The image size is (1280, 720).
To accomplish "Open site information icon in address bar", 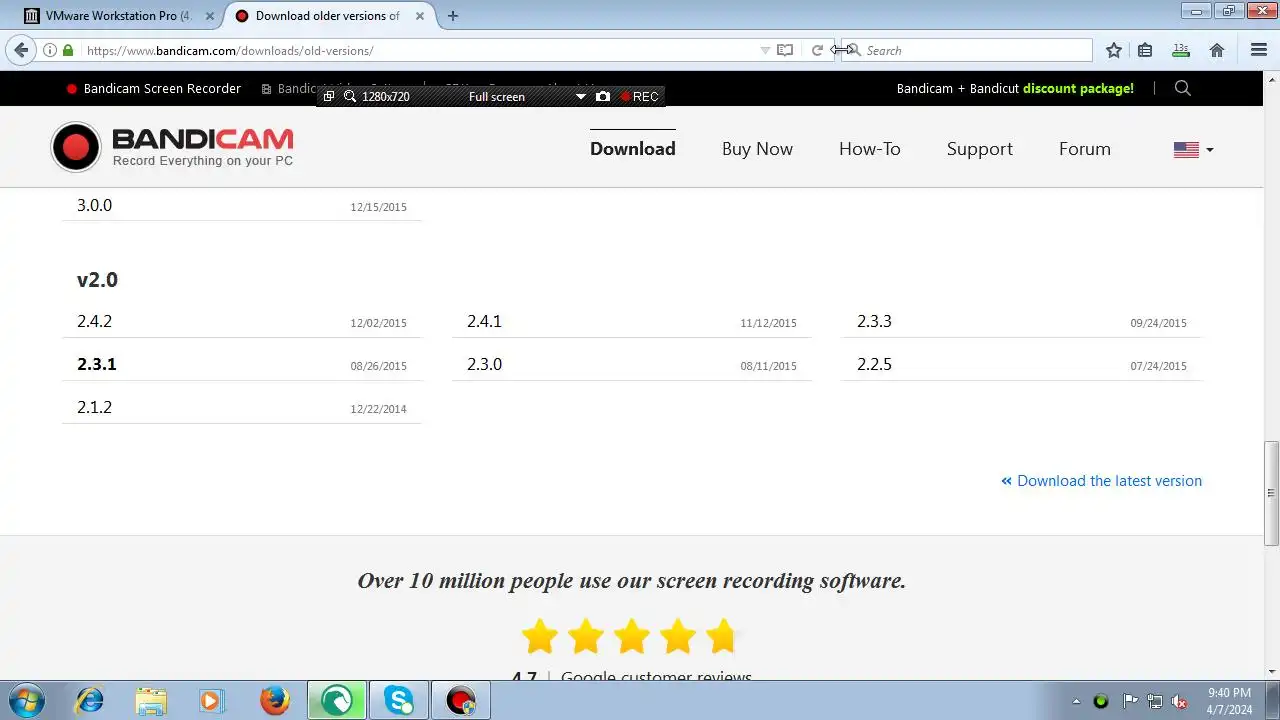I will 50,50.
